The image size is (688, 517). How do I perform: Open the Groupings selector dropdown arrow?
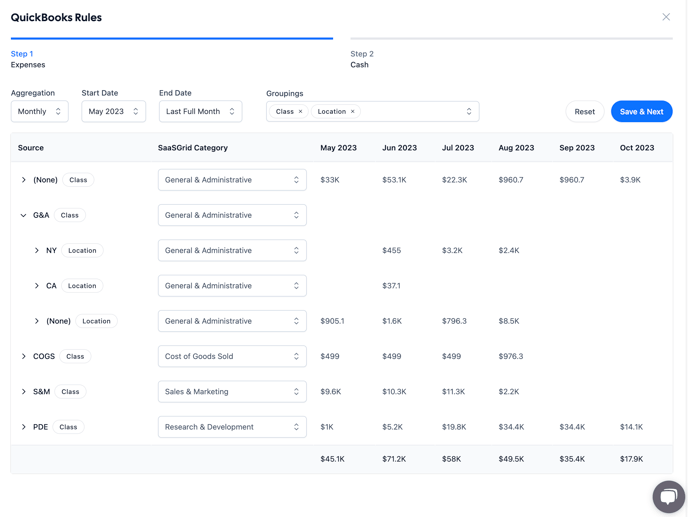coord(468,112)
